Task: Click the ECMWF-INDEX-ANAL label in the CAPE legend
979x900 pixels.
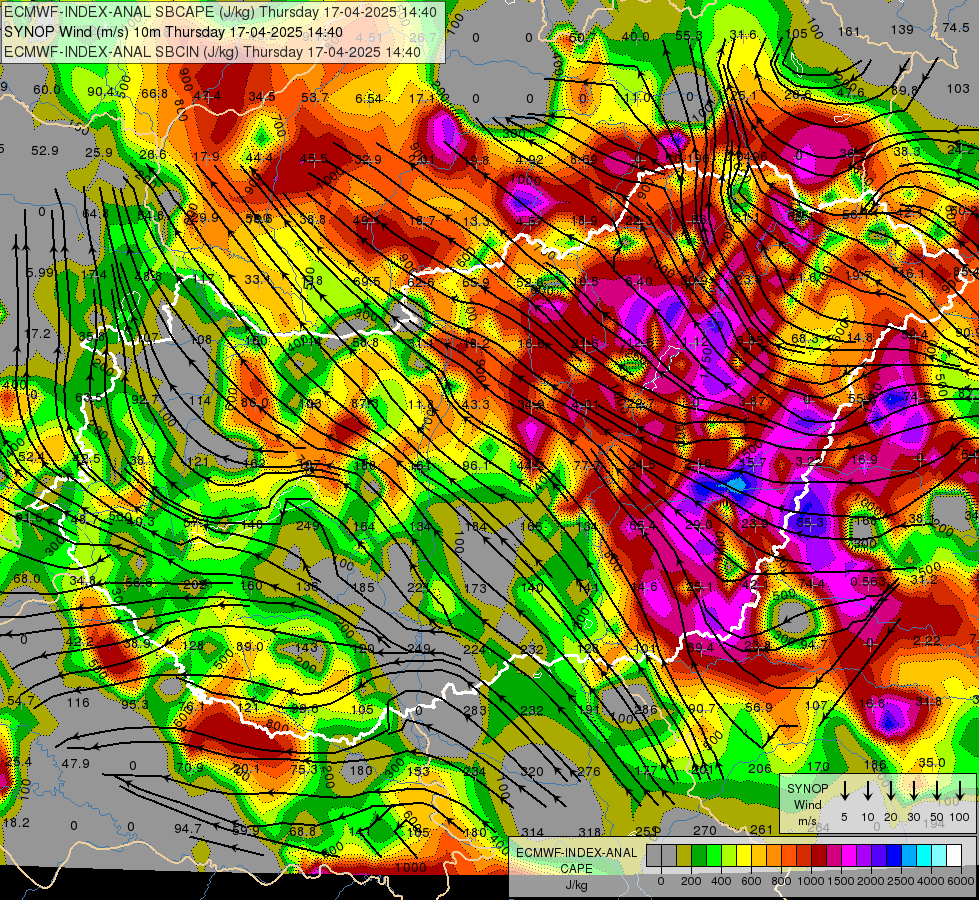Action: click(x=576, y=853)
